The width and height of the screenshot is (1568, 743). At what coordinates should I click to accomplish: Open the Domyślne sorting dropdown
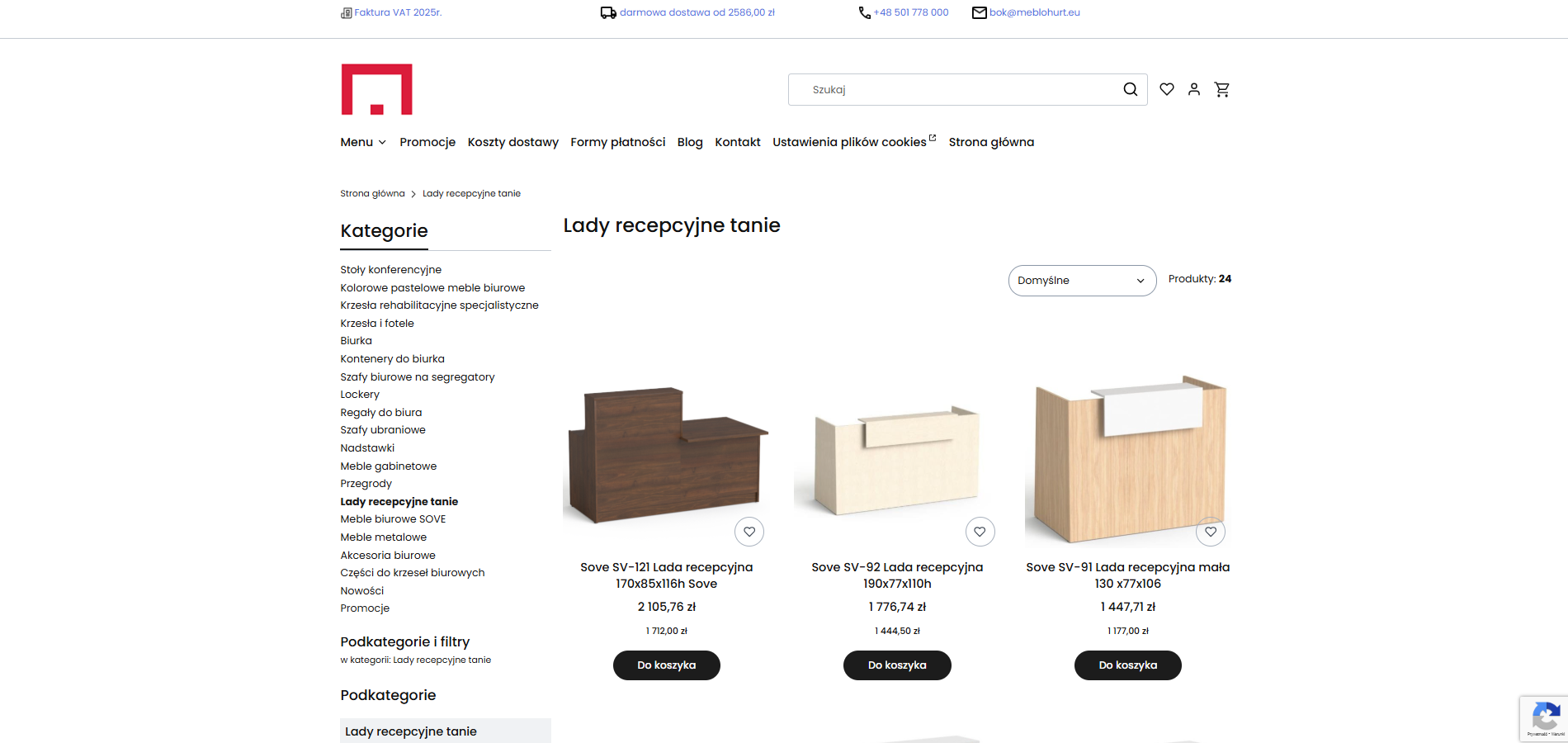point(1081,281)
